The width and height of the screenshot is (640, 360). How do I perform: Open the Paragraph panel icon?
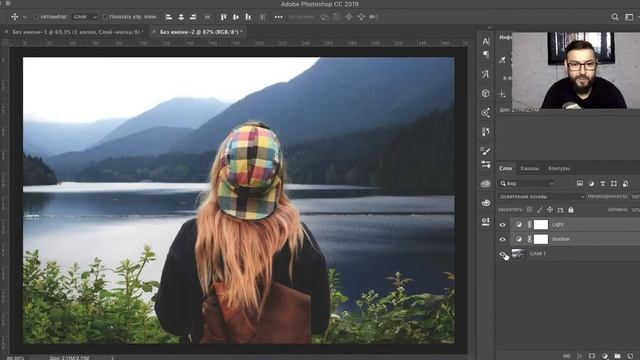[485, 55]
